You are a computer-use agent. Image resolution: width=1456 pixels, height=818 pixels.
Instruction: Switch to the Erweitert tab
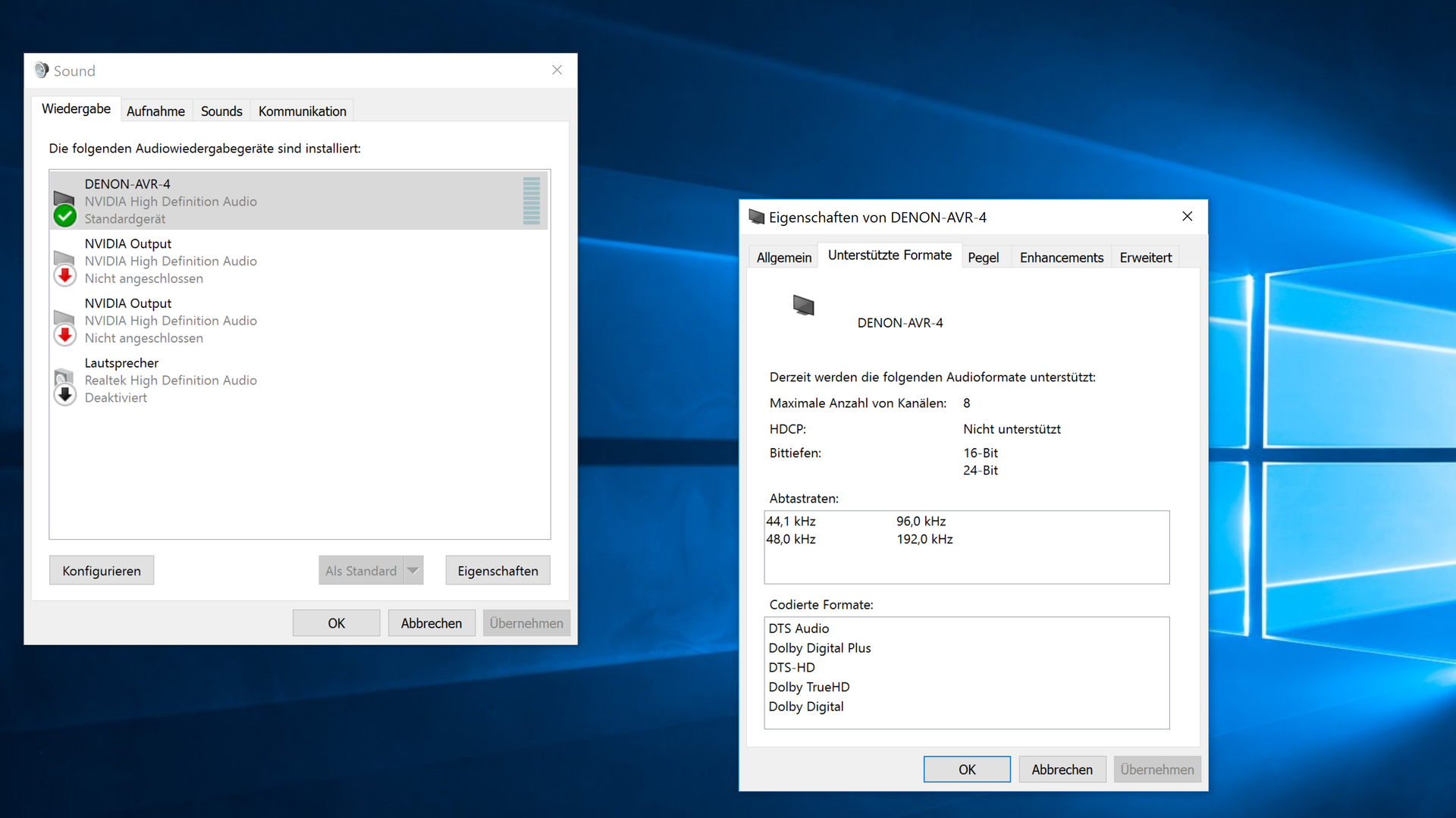tap(1146, 258)
